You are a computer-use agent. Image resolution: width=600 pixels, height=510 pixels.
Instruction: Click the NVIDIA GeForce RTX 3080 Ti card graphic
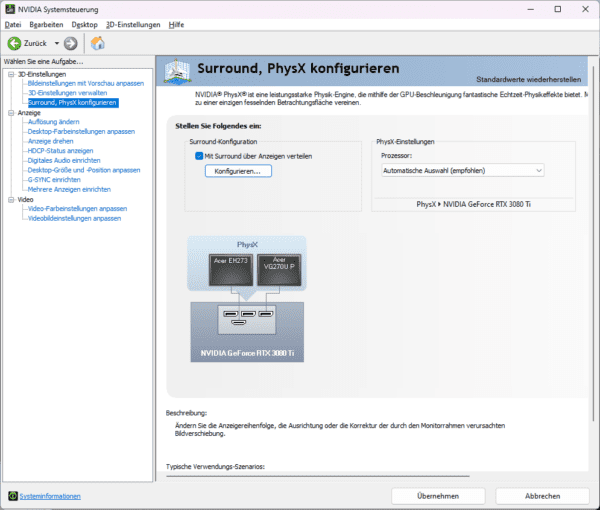point(247,332)
